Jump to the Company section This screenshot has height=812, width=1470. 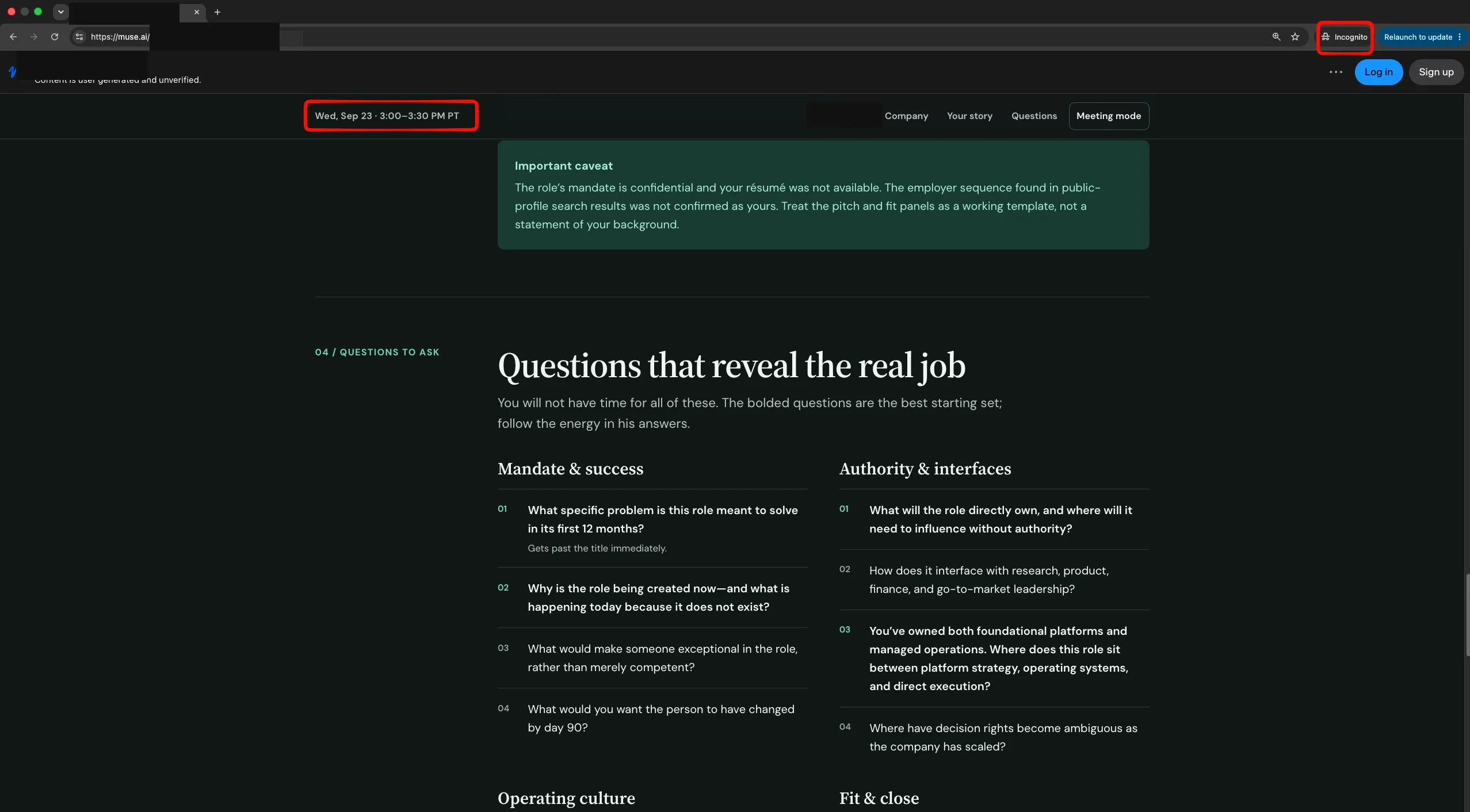906,116
